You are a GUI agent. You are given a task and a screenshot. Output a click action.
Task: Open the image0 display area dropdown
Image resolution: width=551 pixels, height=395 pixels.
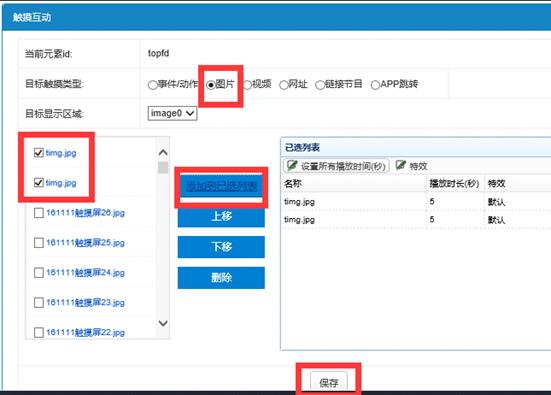click(172, 114)
